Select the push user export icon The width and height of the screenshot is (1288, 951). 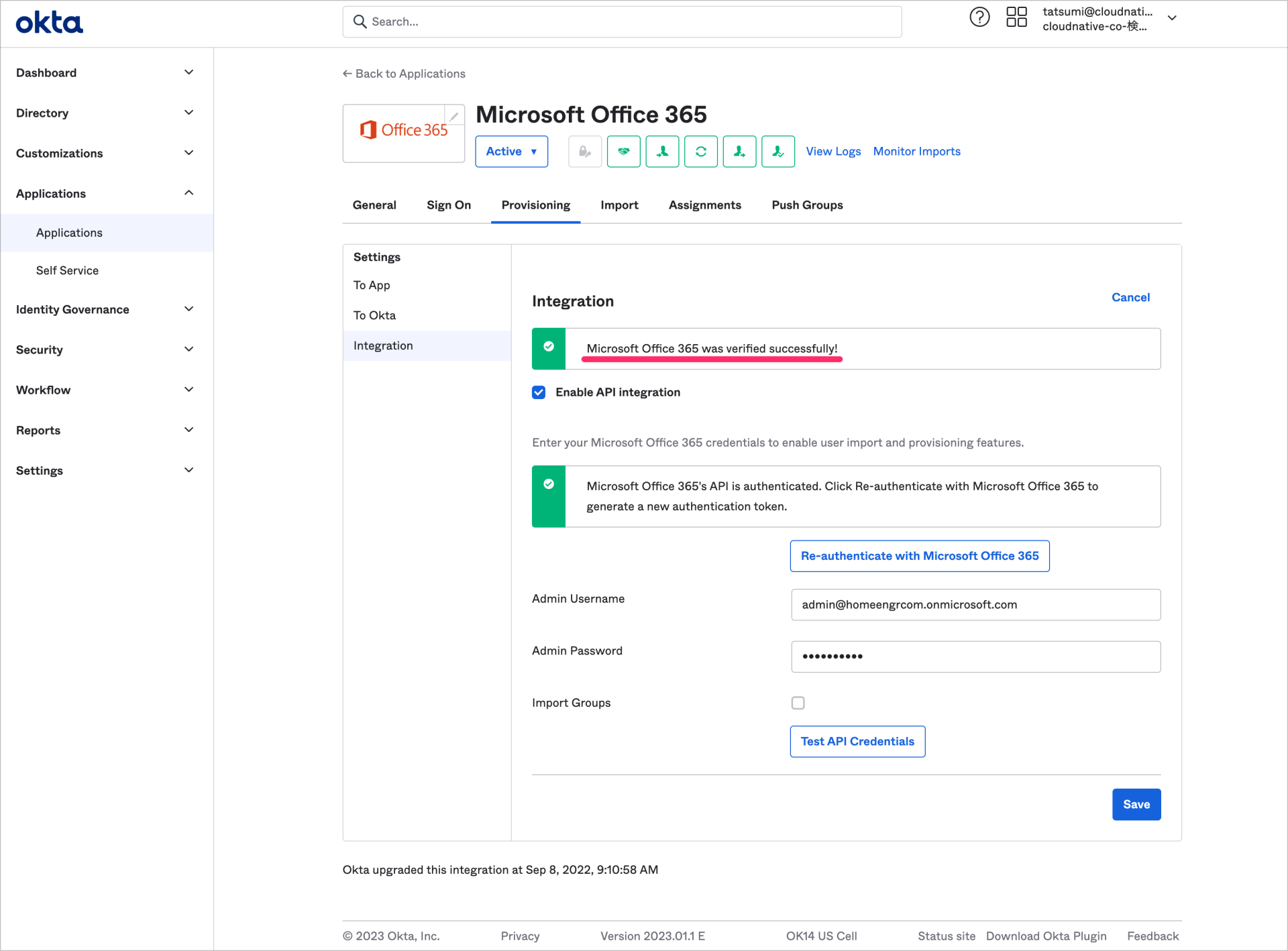coord(739,152)
